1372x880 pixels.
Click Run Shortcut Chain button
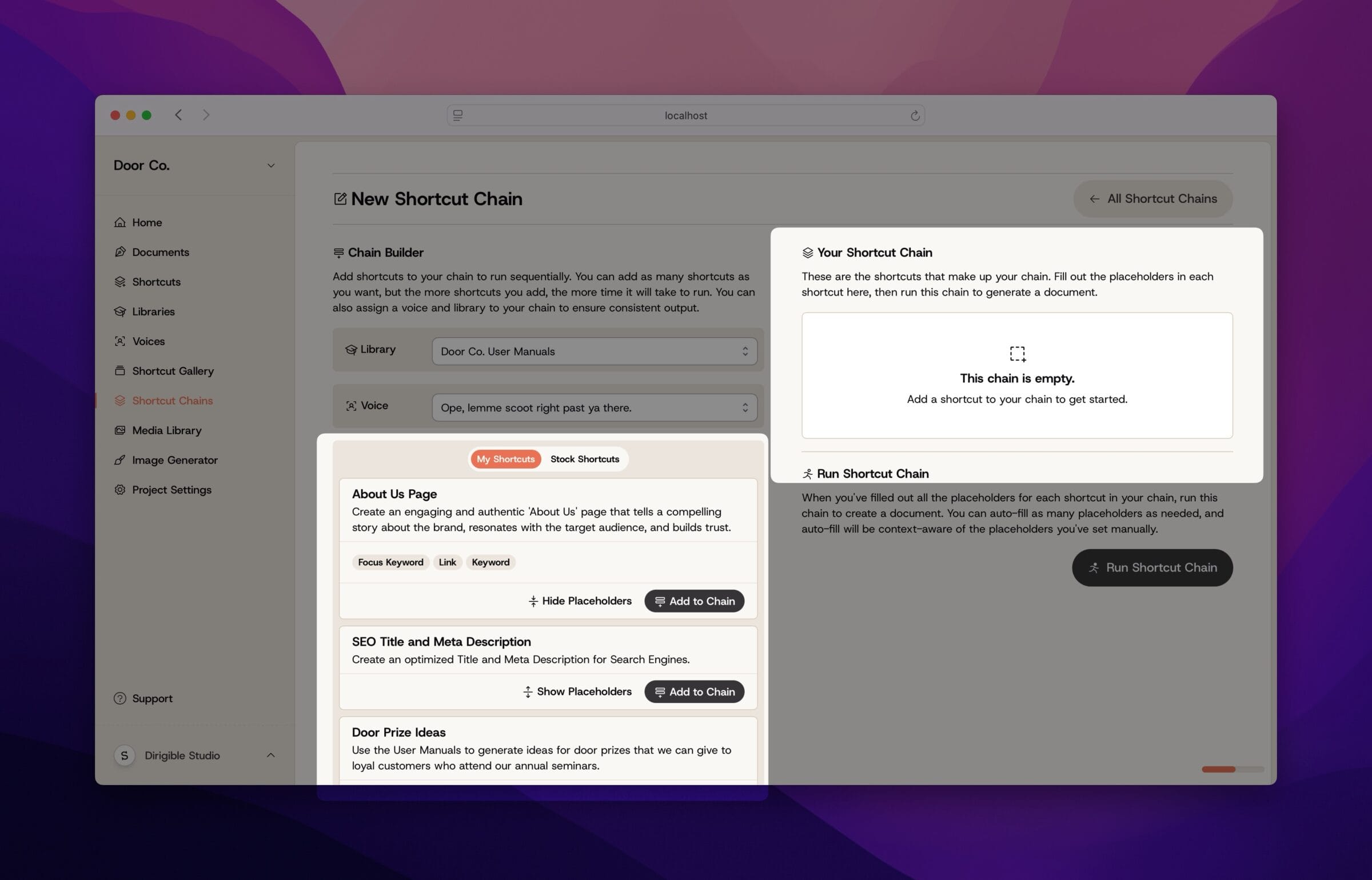pos(1152,567)
